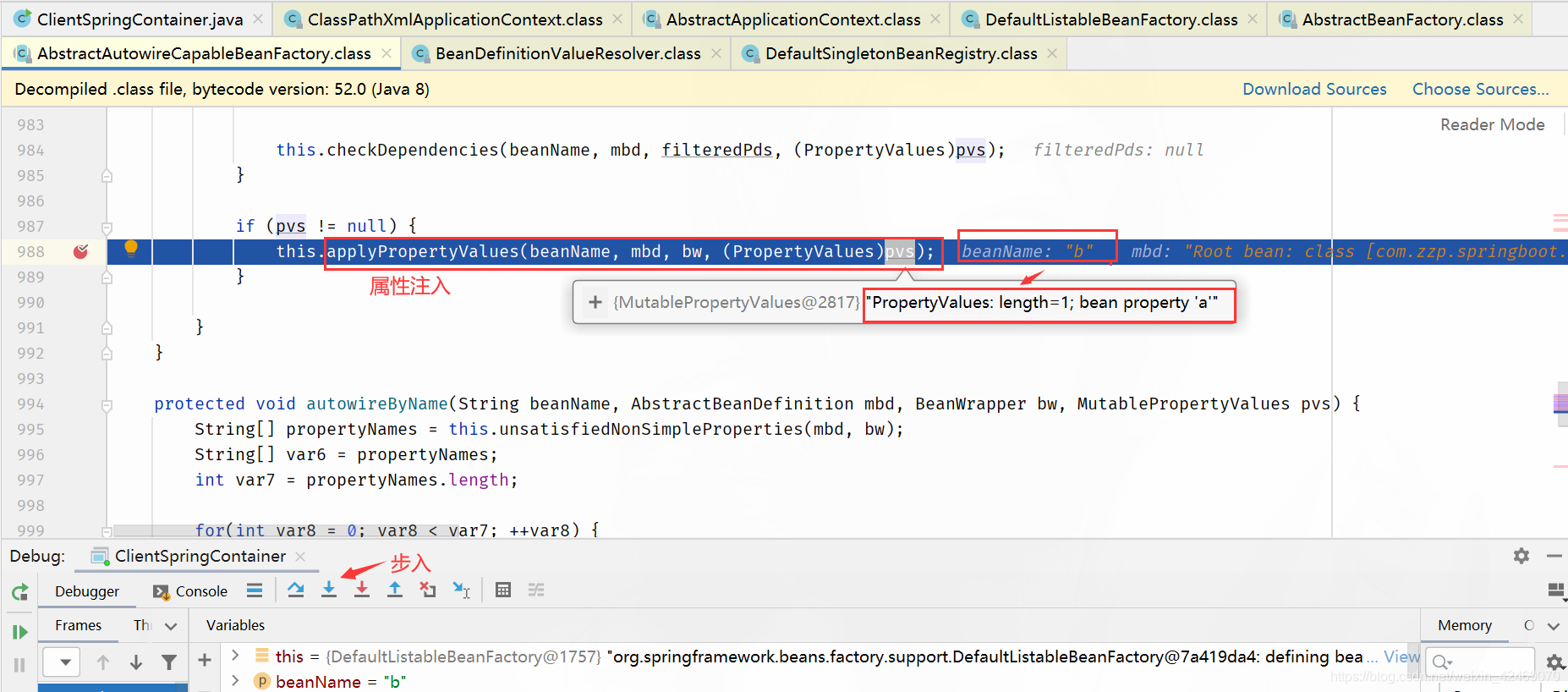Viewport: 1568px width, 692px height.
Task: Collapse the fold marker at line 992
Action: (107, 354)
